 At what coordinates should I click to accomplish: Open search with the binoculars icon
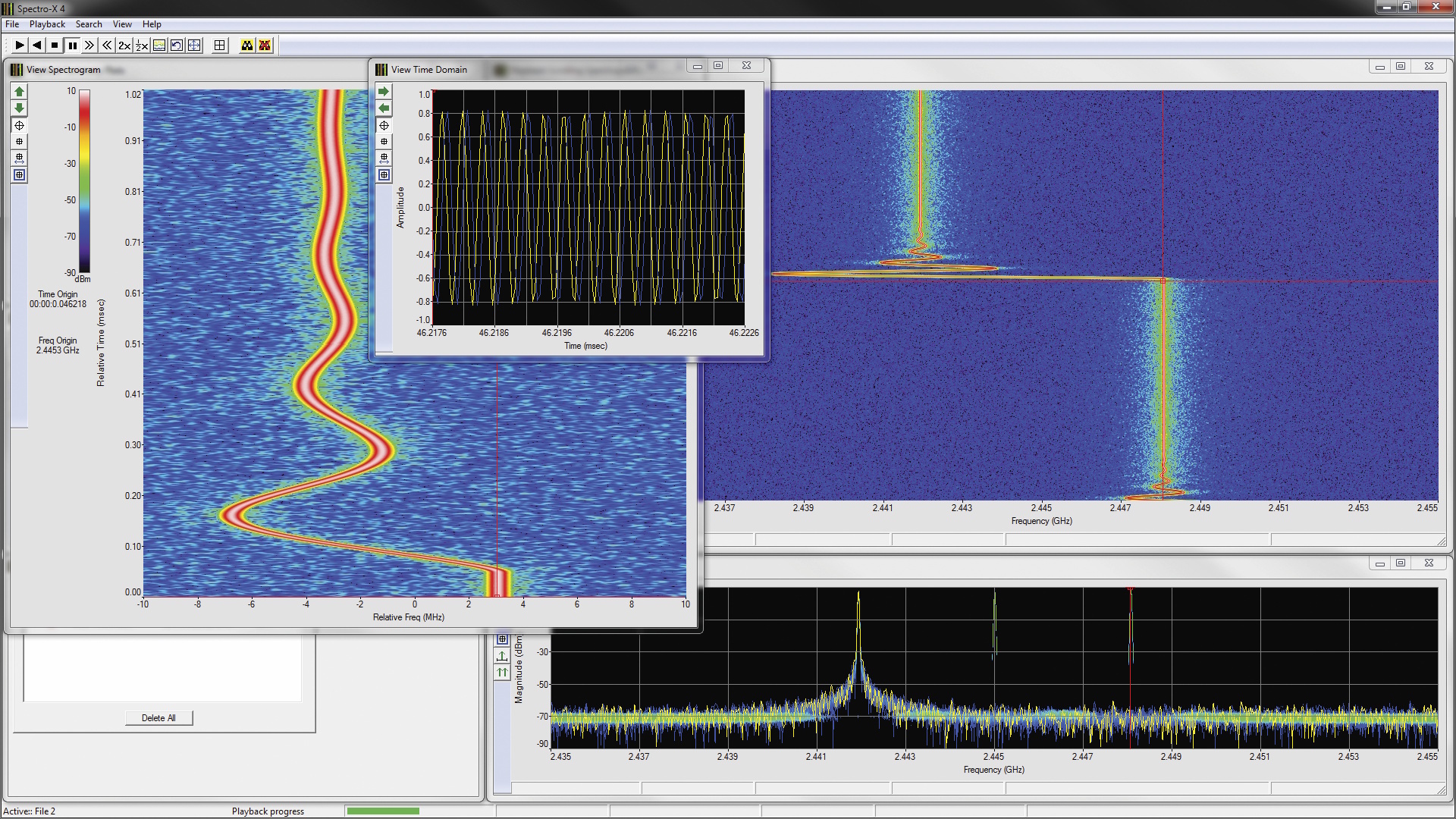point(246,45)
